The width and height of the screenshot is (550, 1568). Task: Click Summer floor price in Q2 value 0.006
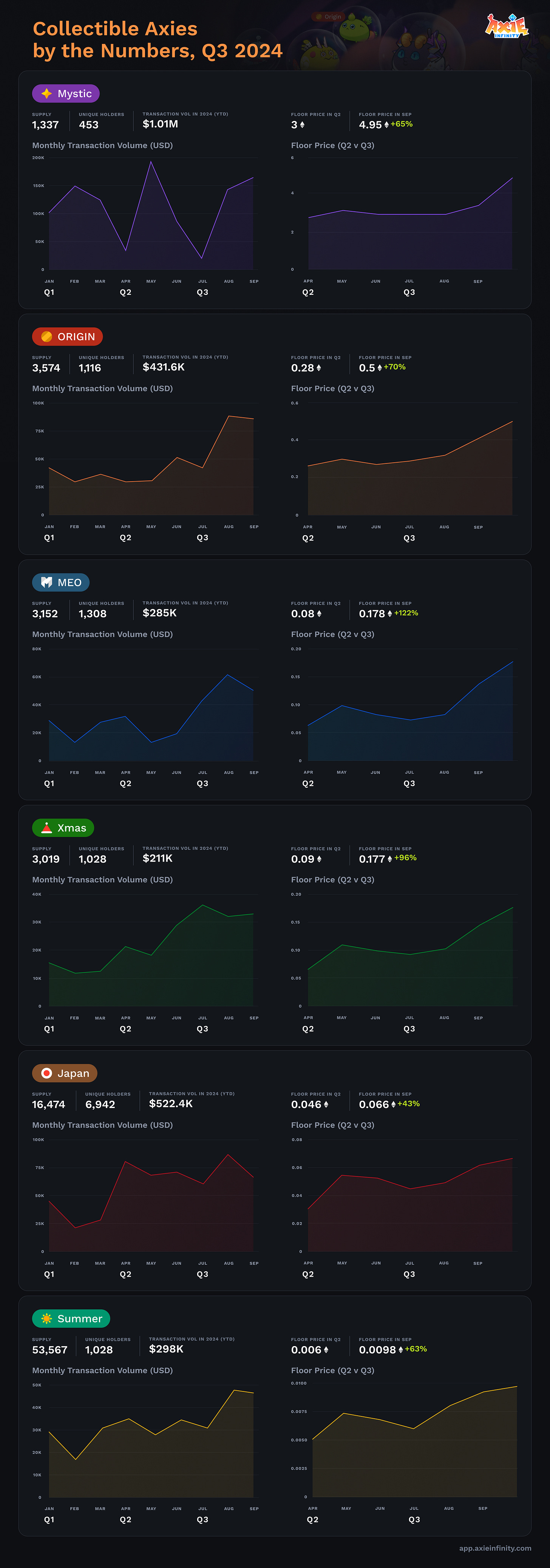tap(306, 1350)
